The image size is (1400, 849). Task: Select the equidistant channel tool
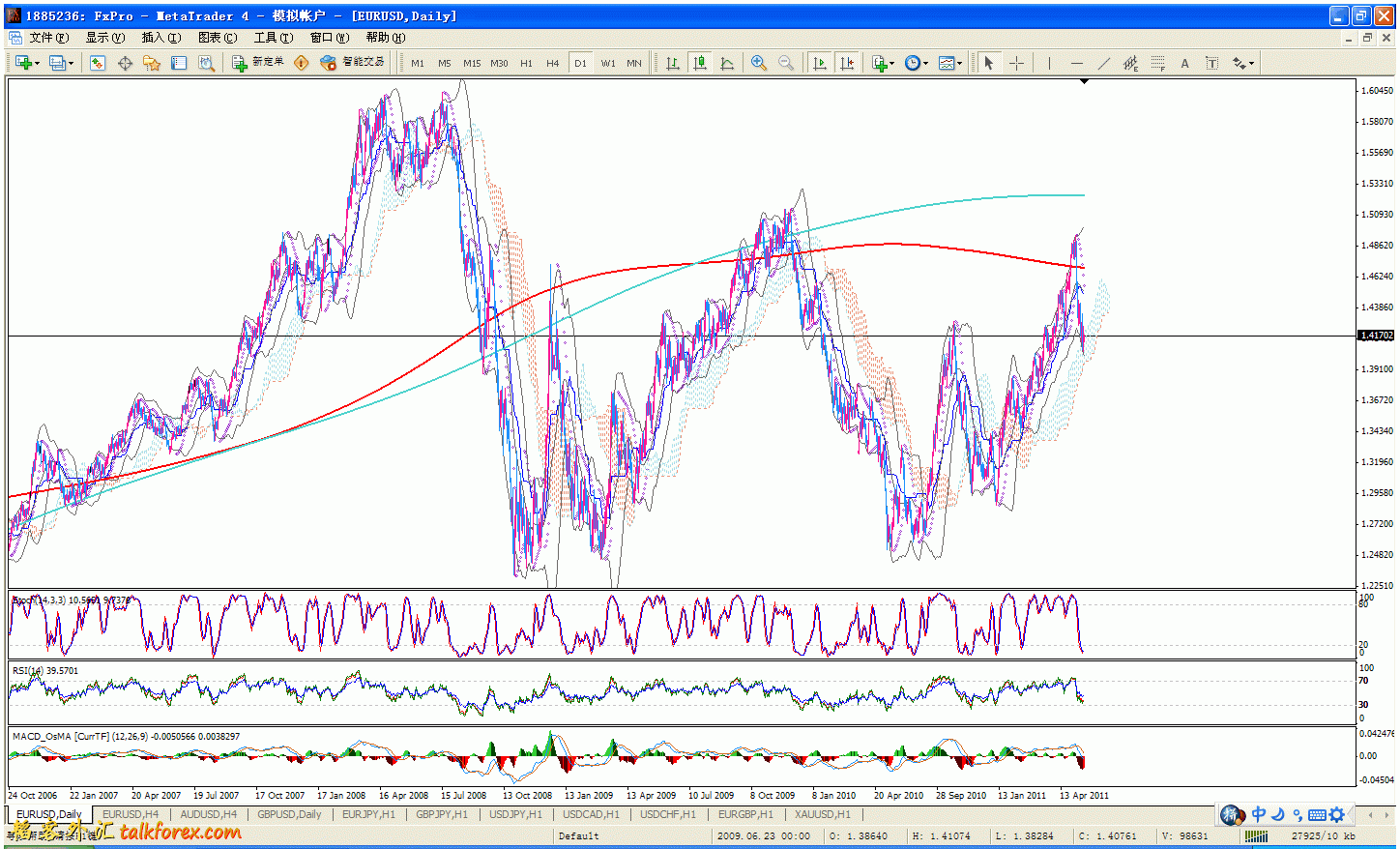tap(1130, 63)
